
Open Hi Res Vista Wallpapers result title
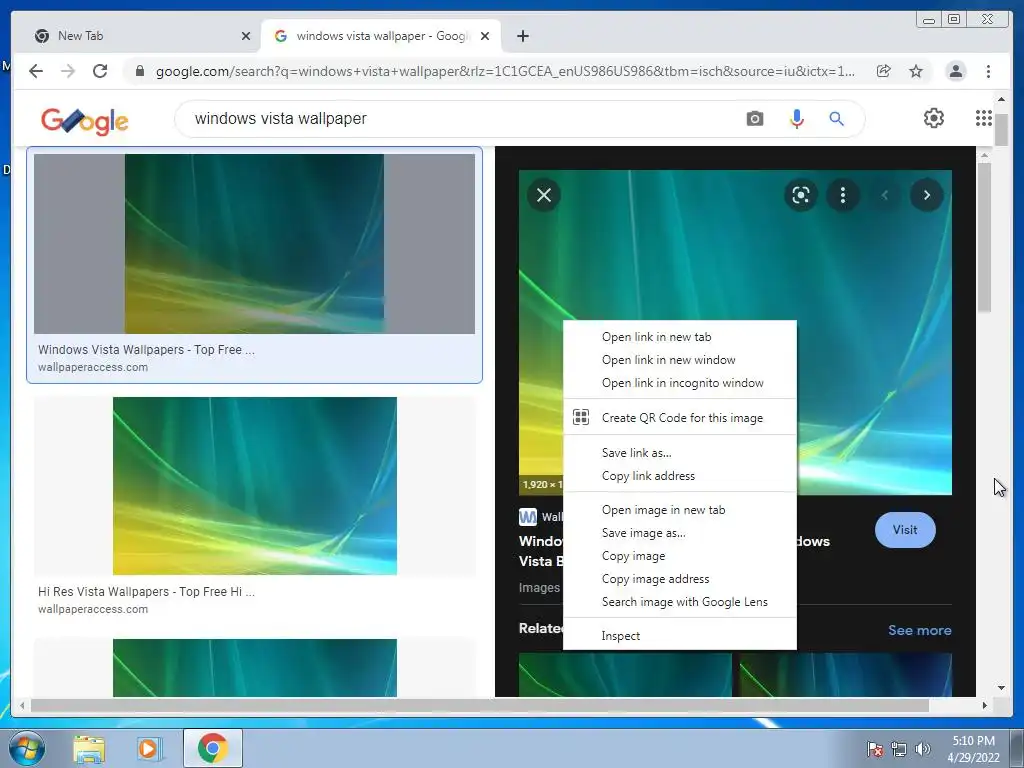(x=146, y=592)
